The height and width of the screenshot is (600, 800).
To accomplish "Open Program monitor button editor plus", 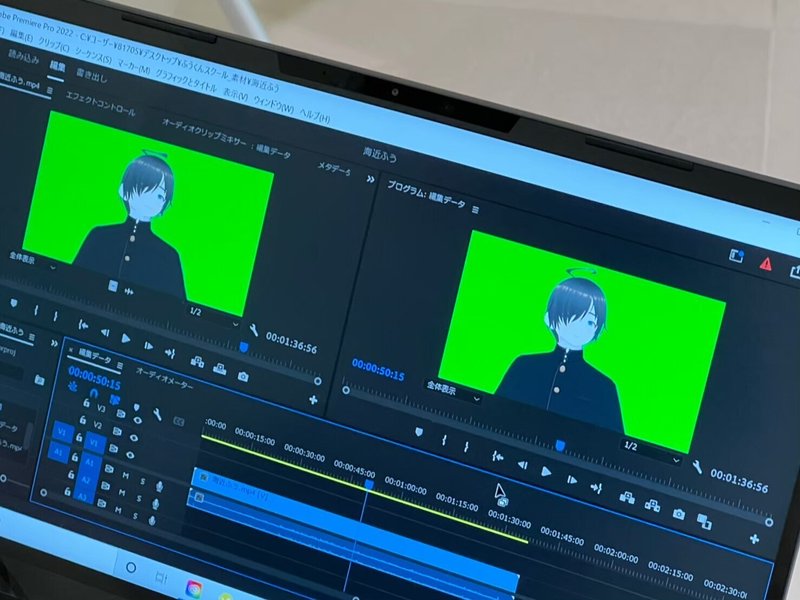I will tap(754, 539).
